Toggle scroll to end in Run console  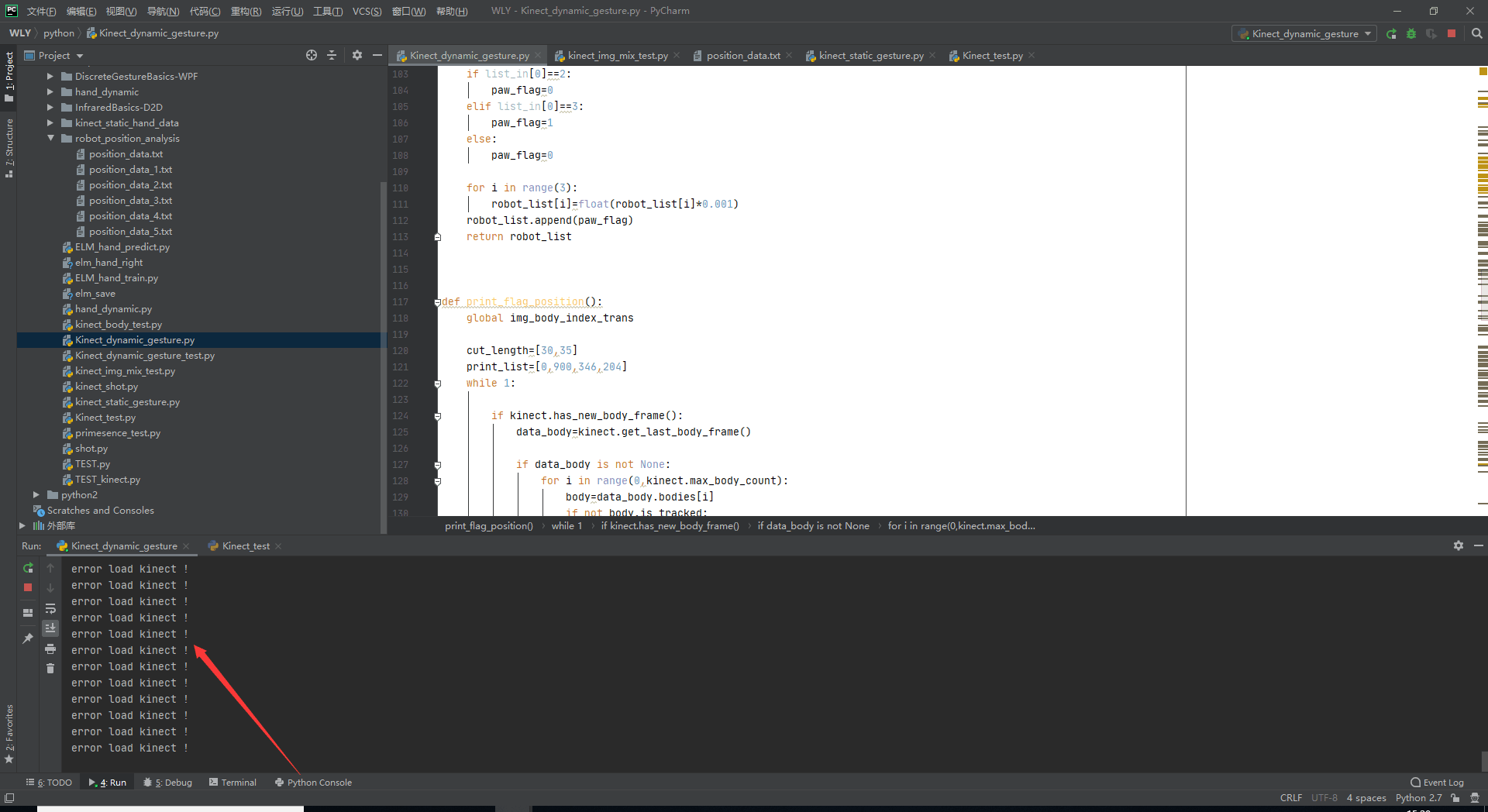click(x=50, y=628)
